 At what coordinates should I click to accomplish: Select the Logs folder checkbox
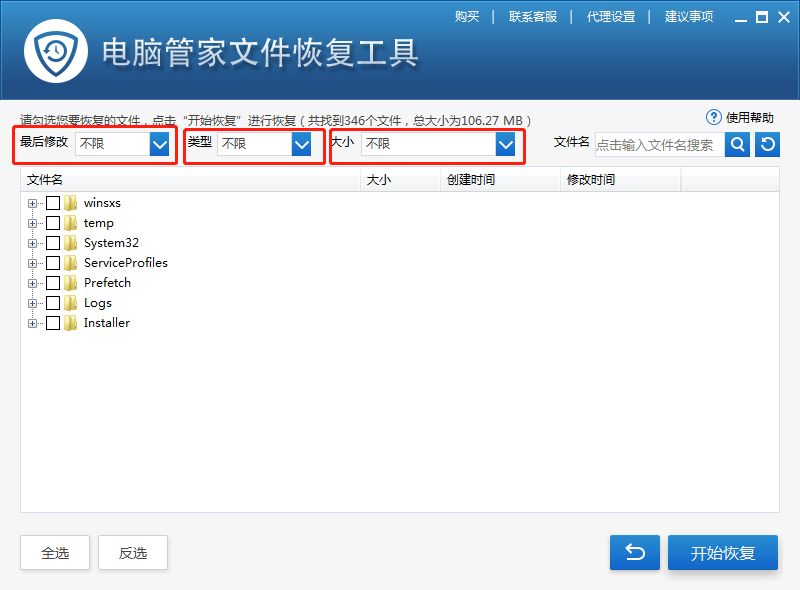click(53, 303)
